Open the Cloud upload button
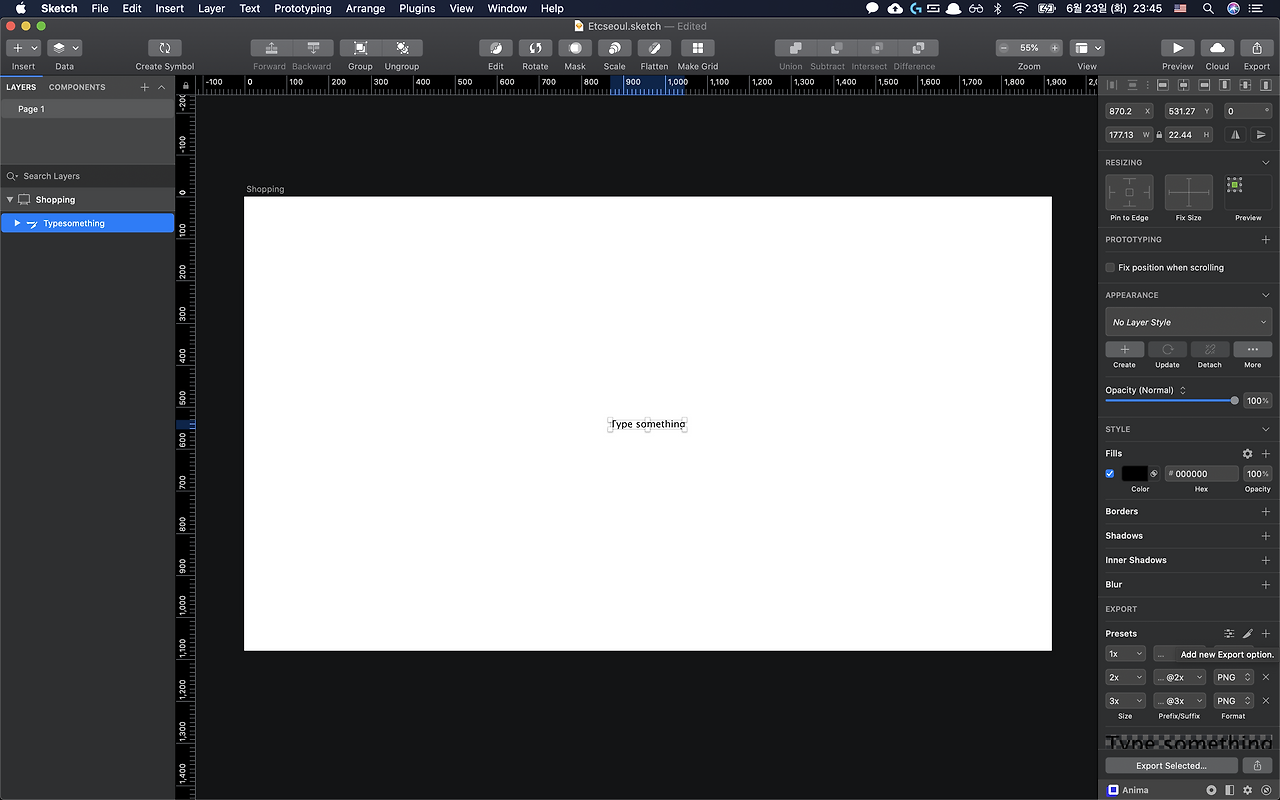The height and width of the screenshot is (800, 1280). (1217, 48)
